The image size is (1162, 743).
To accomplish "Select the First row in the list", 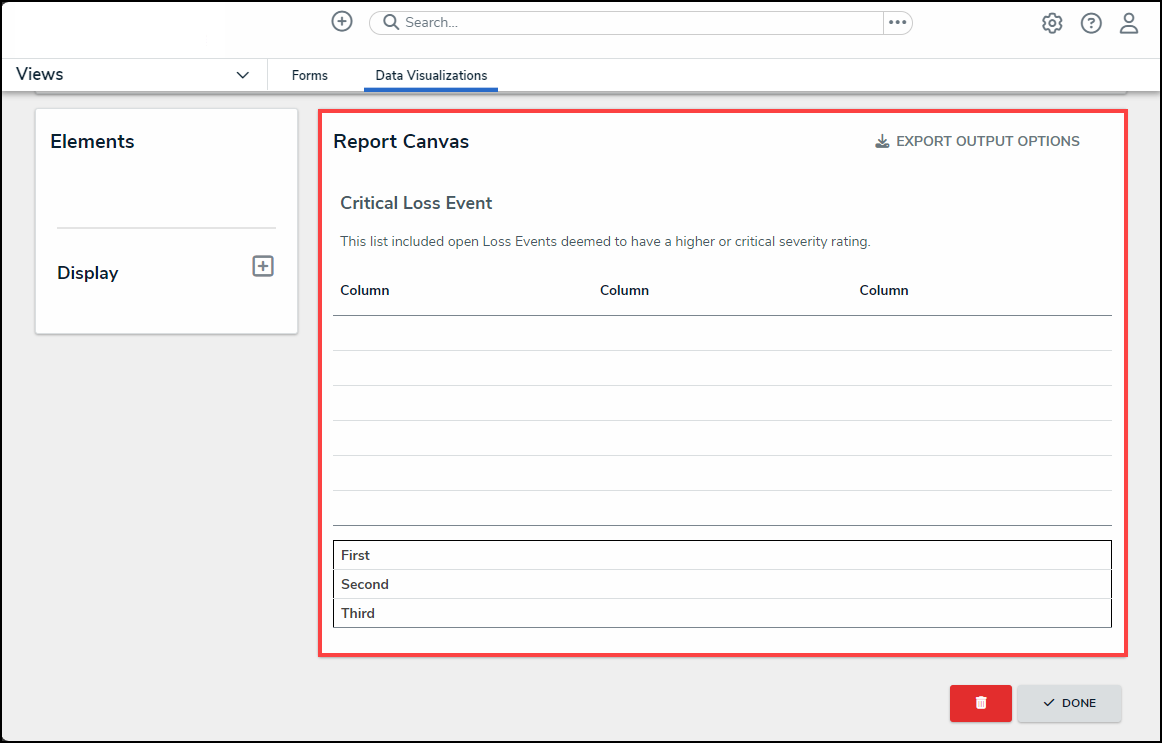I will [x=721, y=555].
